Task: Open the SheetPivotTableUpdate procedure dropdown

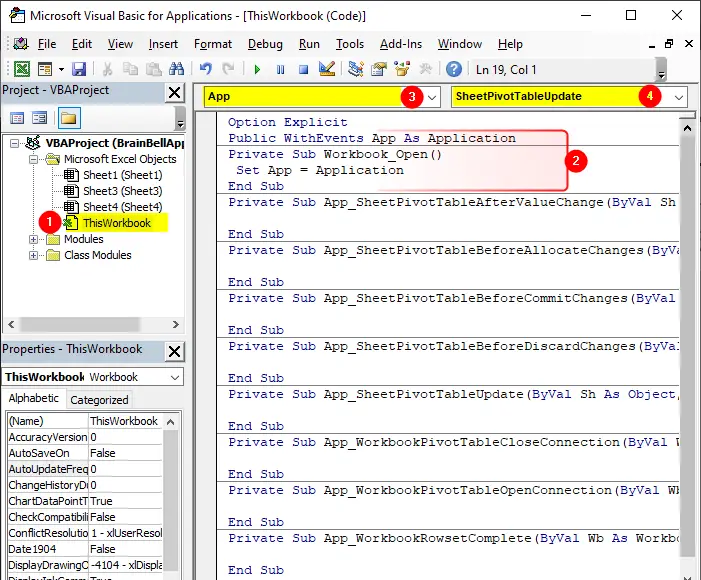Action: (x=679, y=97)
